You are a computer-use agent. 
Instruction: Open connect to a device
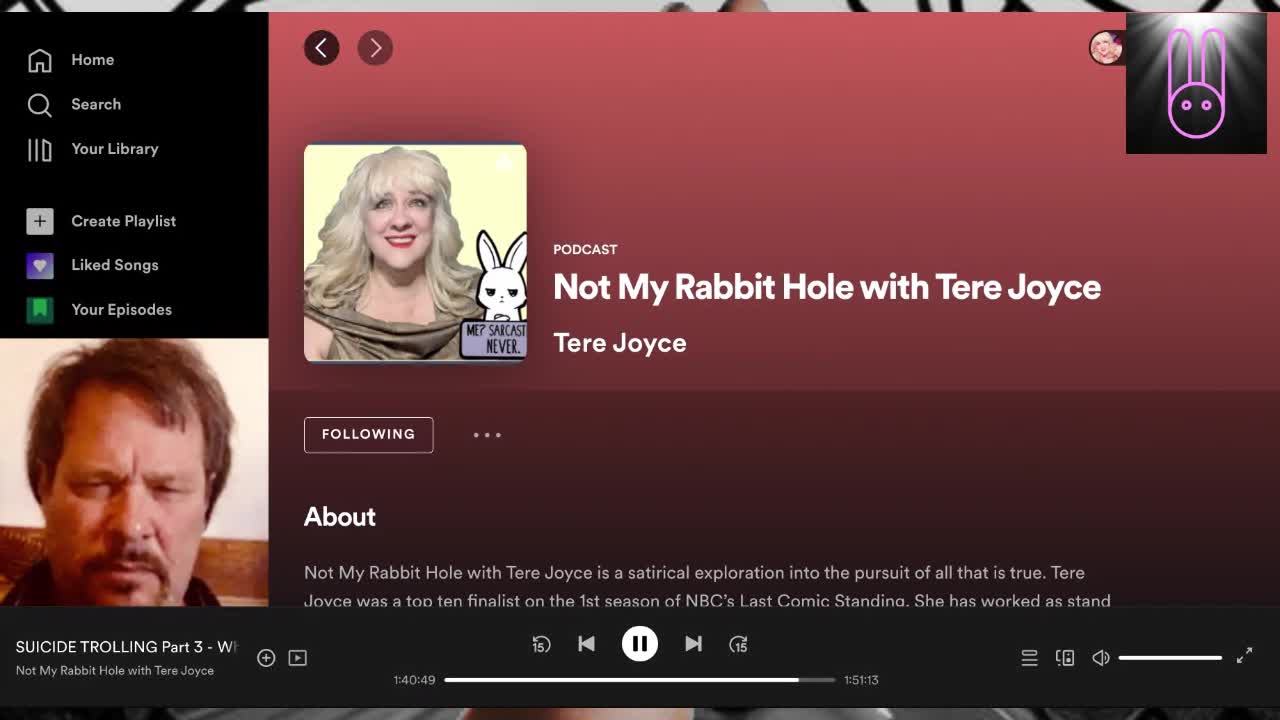pos(1065,657)
